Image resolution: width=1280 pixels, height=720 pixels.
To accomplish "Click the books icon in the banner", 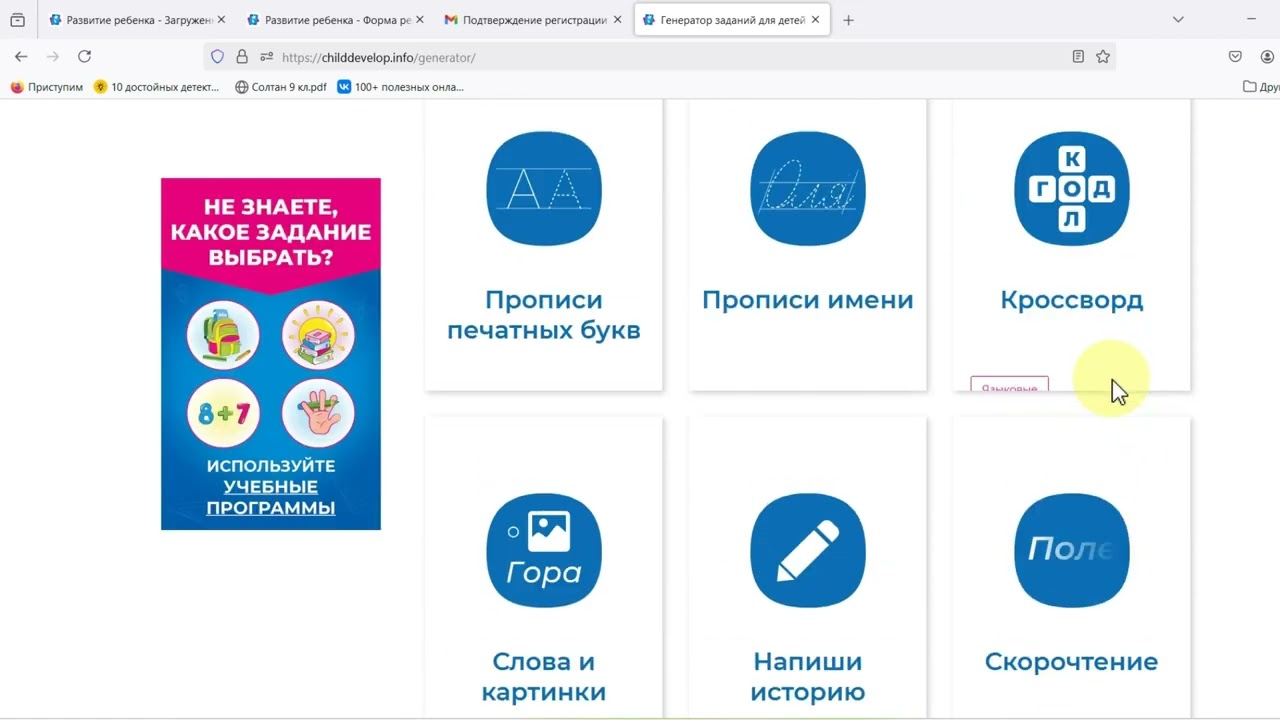I will click(x=318, y=335).
